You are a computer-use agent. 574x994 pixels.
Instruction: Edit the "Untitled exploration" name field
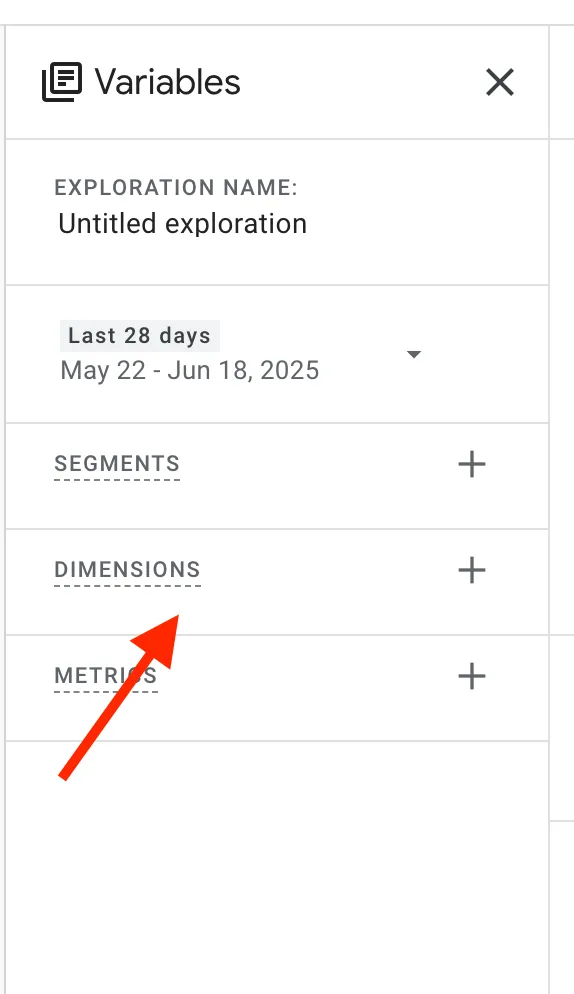pos(183,224)
